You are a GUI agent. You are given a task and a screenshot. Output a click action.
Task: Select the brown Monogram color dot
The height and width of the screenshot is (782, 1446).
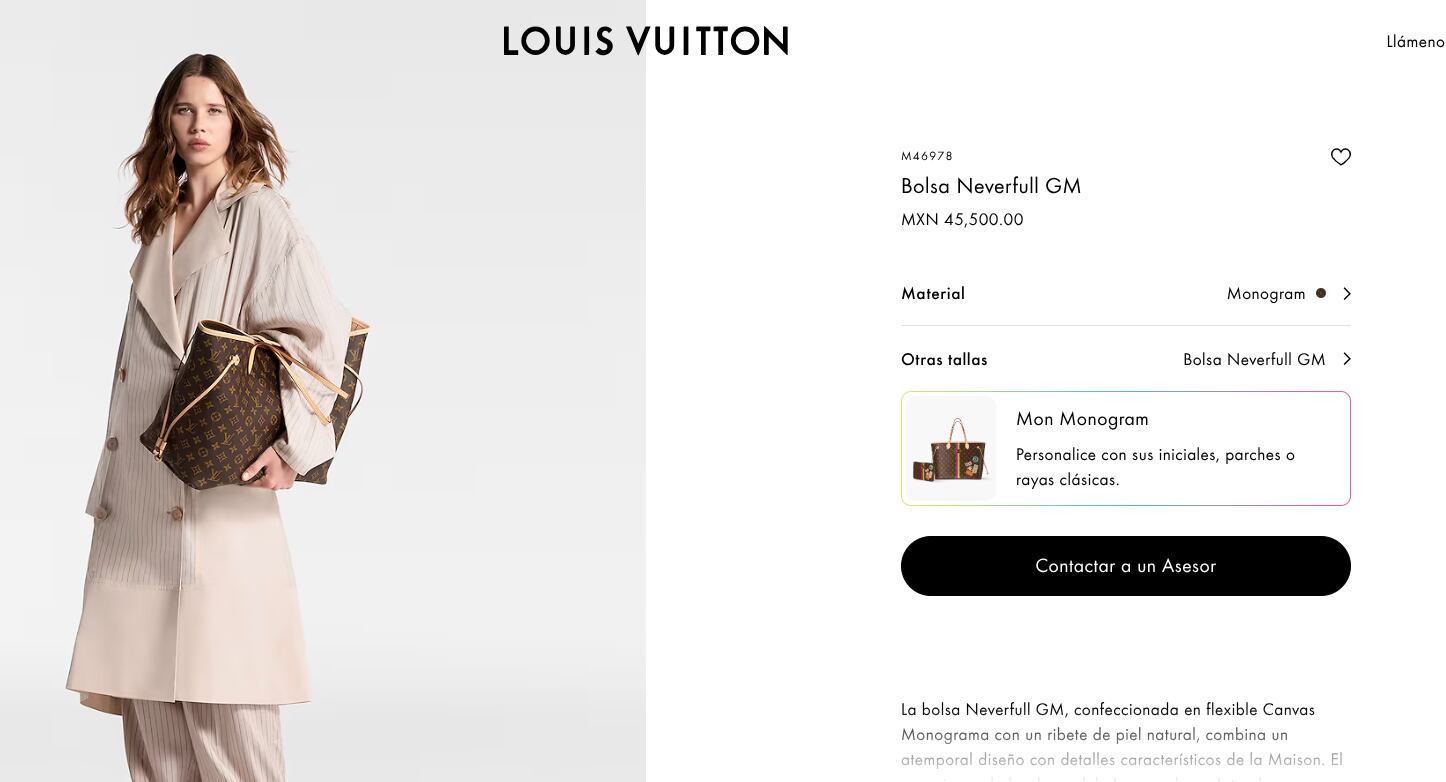pos(1321,293)
